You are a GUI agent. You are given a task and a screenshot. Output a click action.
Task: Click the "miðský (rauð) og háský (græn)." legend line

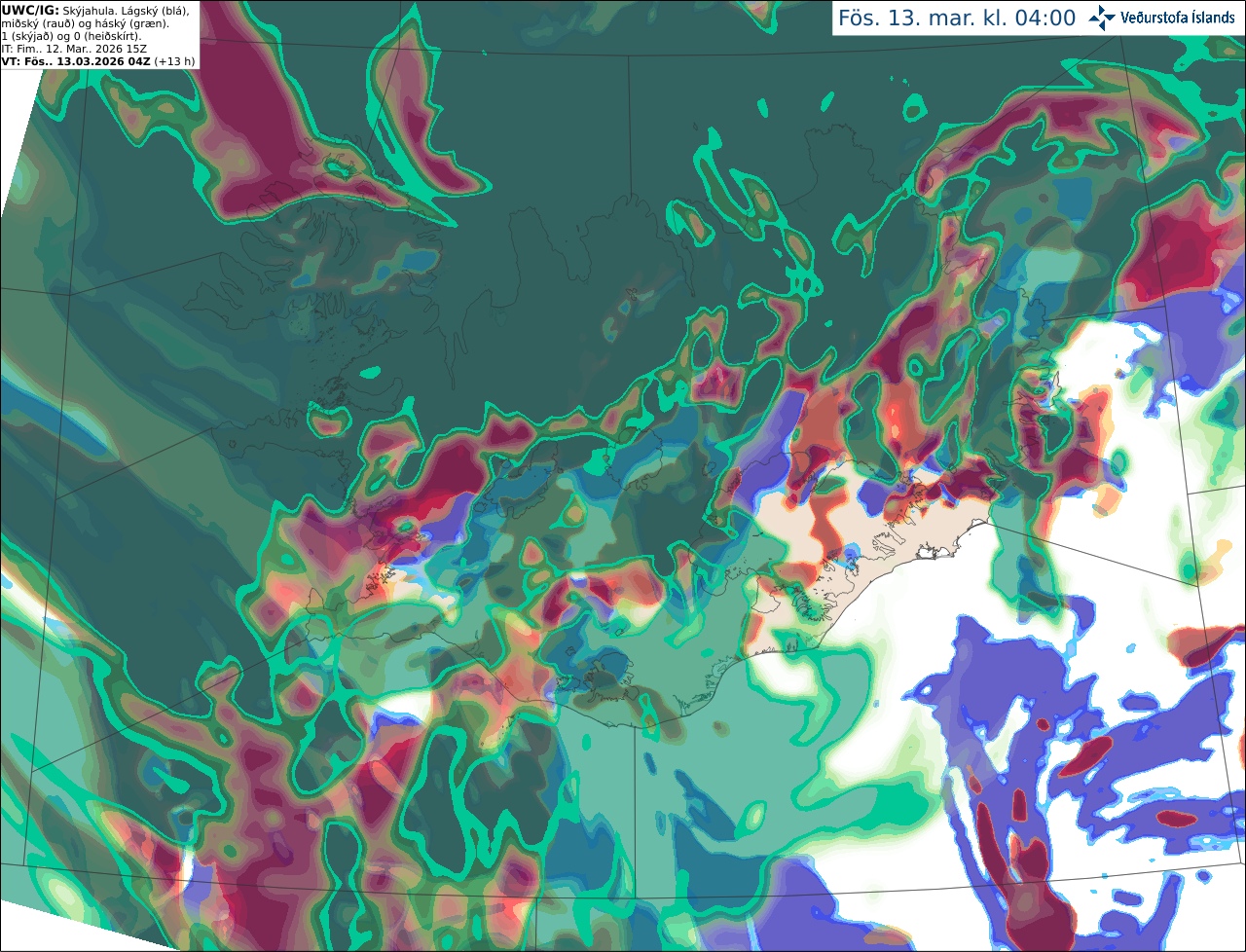[85, 24]
